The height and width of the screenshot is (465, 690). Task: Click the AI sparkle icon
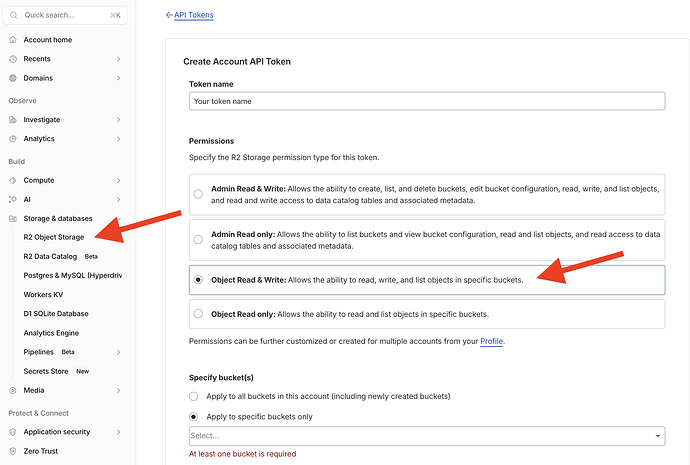coord(13,199)
